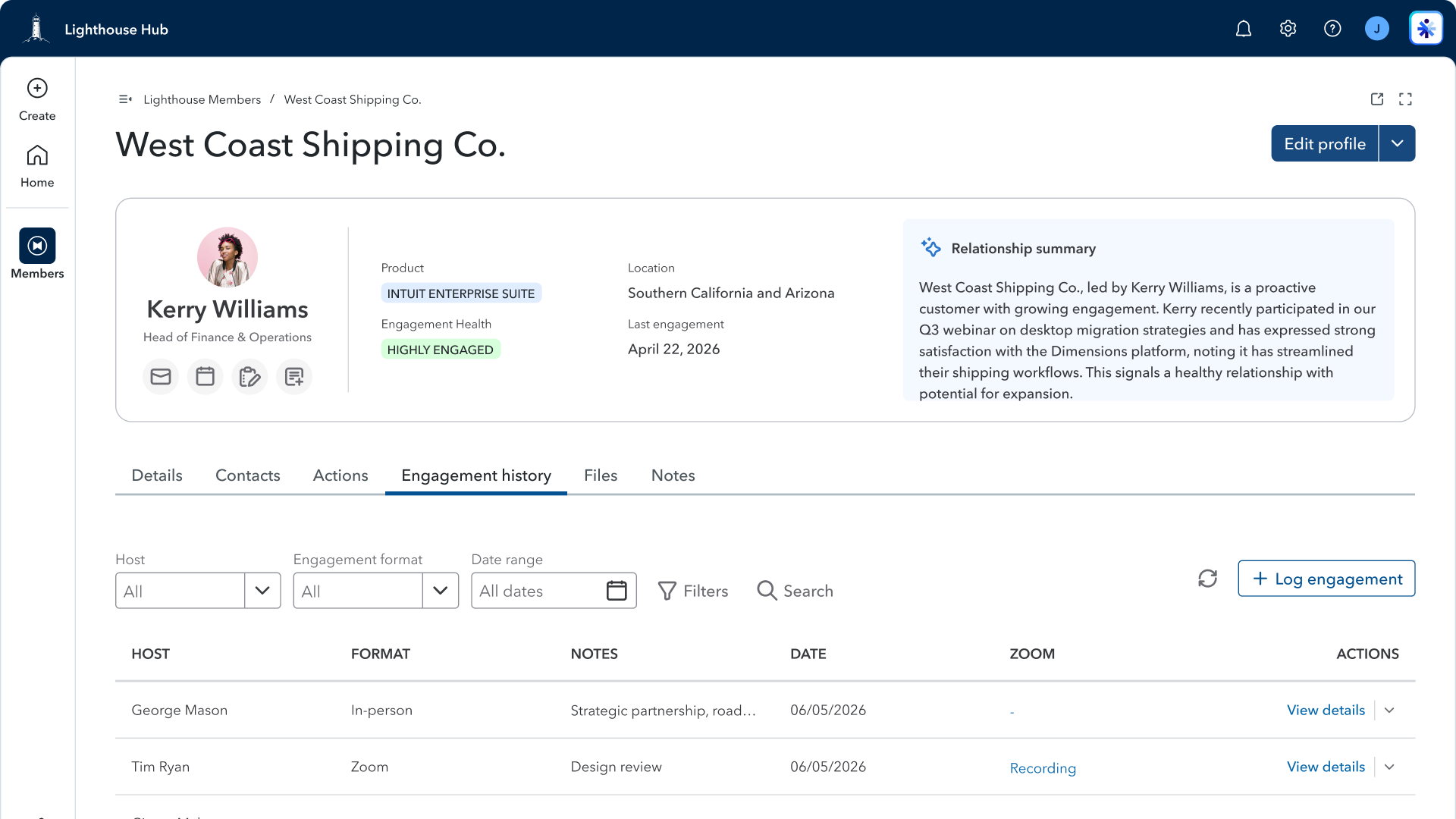Switch to the Actions tab
The height and width of the screenshot is (819, 1456).
340,475
